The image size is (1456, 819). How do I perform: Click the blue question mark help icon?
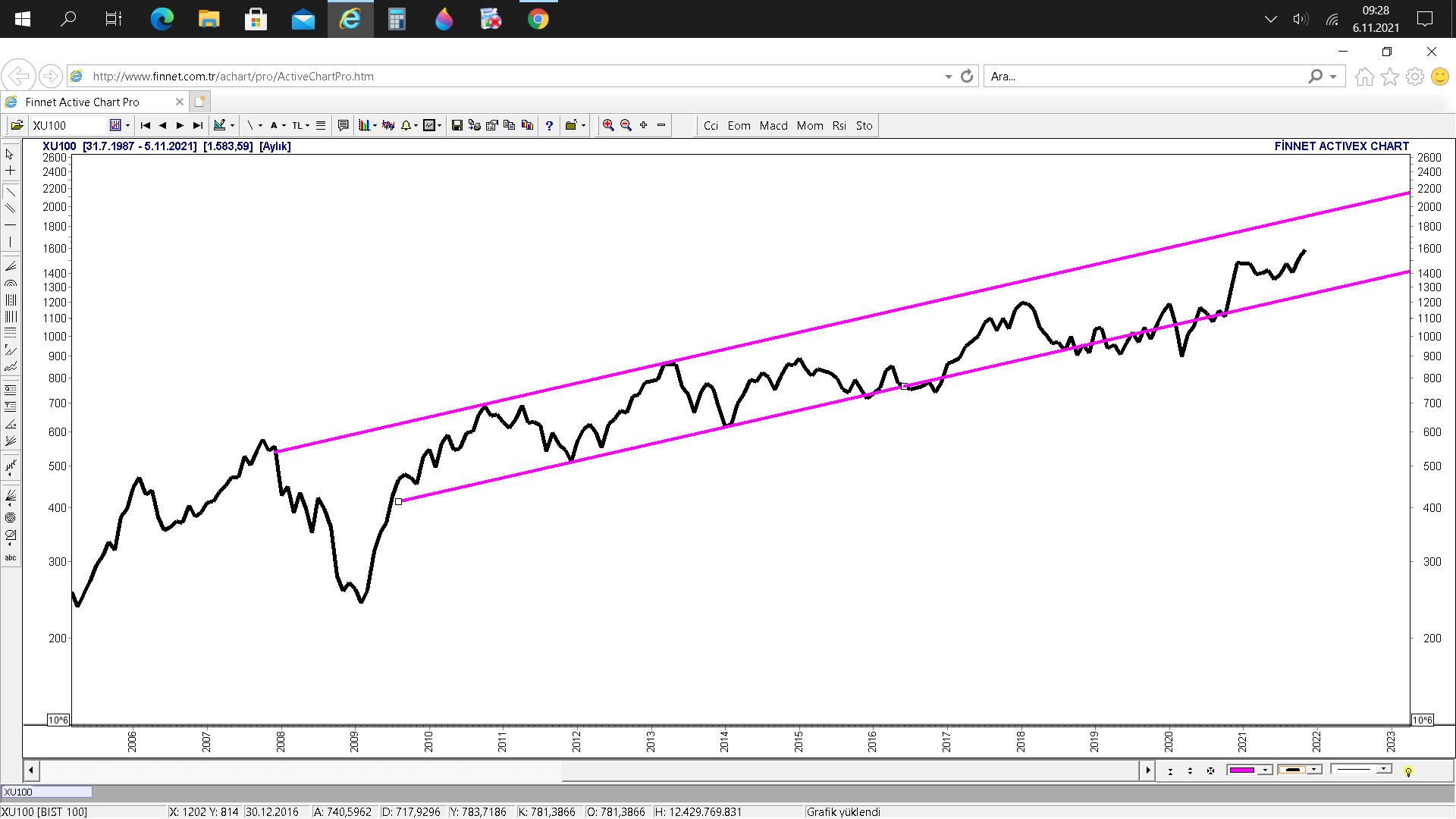549,125
